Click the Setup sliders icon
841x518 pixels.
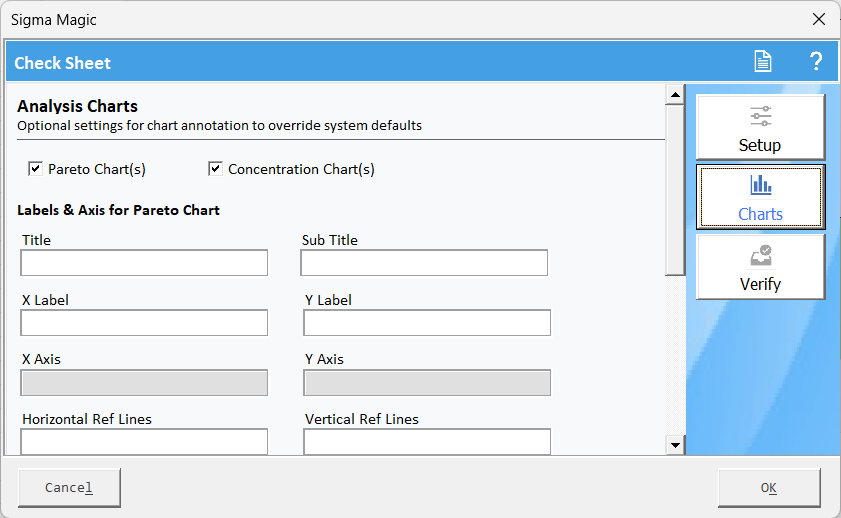pyautogui.click(x=760, y=116)
